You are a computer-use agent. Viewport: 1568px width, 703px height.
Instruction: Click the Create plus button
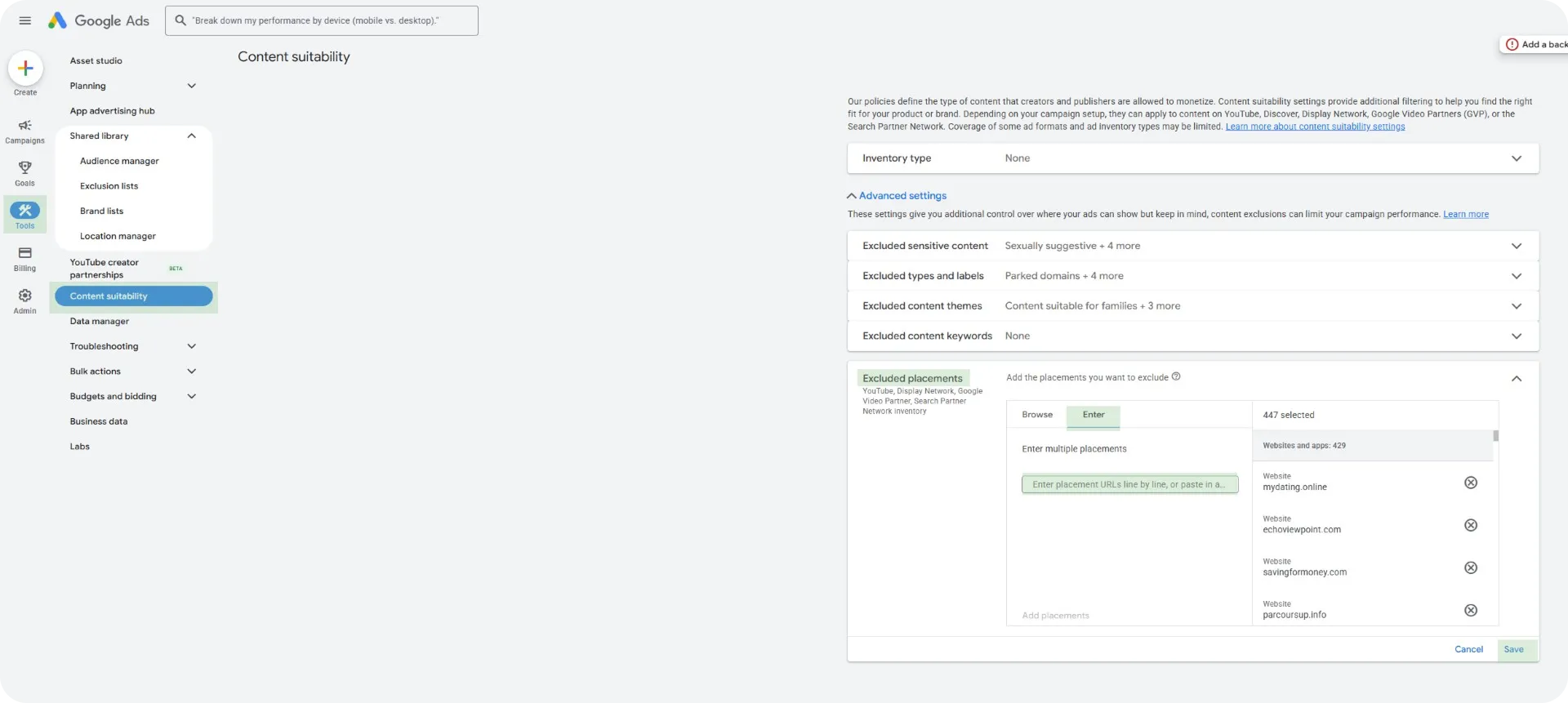tap(25, 69)
